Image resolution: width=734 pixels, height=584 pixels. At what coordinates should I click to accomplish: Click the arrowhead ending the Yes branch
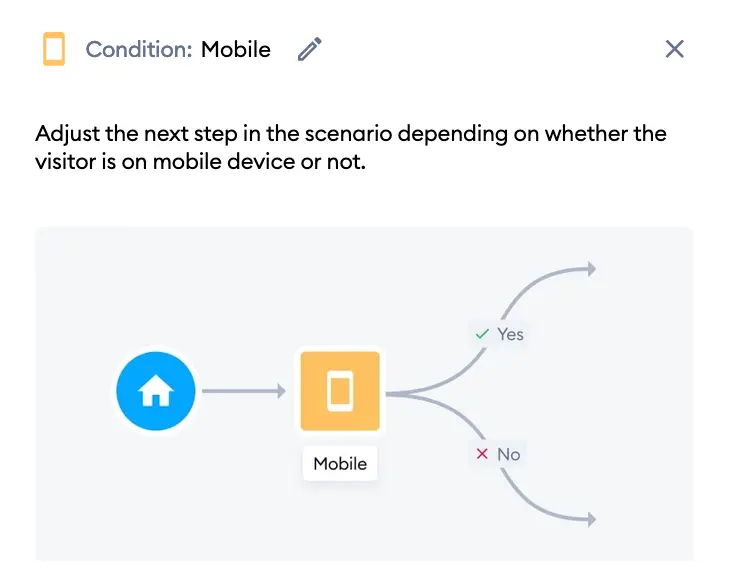pos(592,269)
